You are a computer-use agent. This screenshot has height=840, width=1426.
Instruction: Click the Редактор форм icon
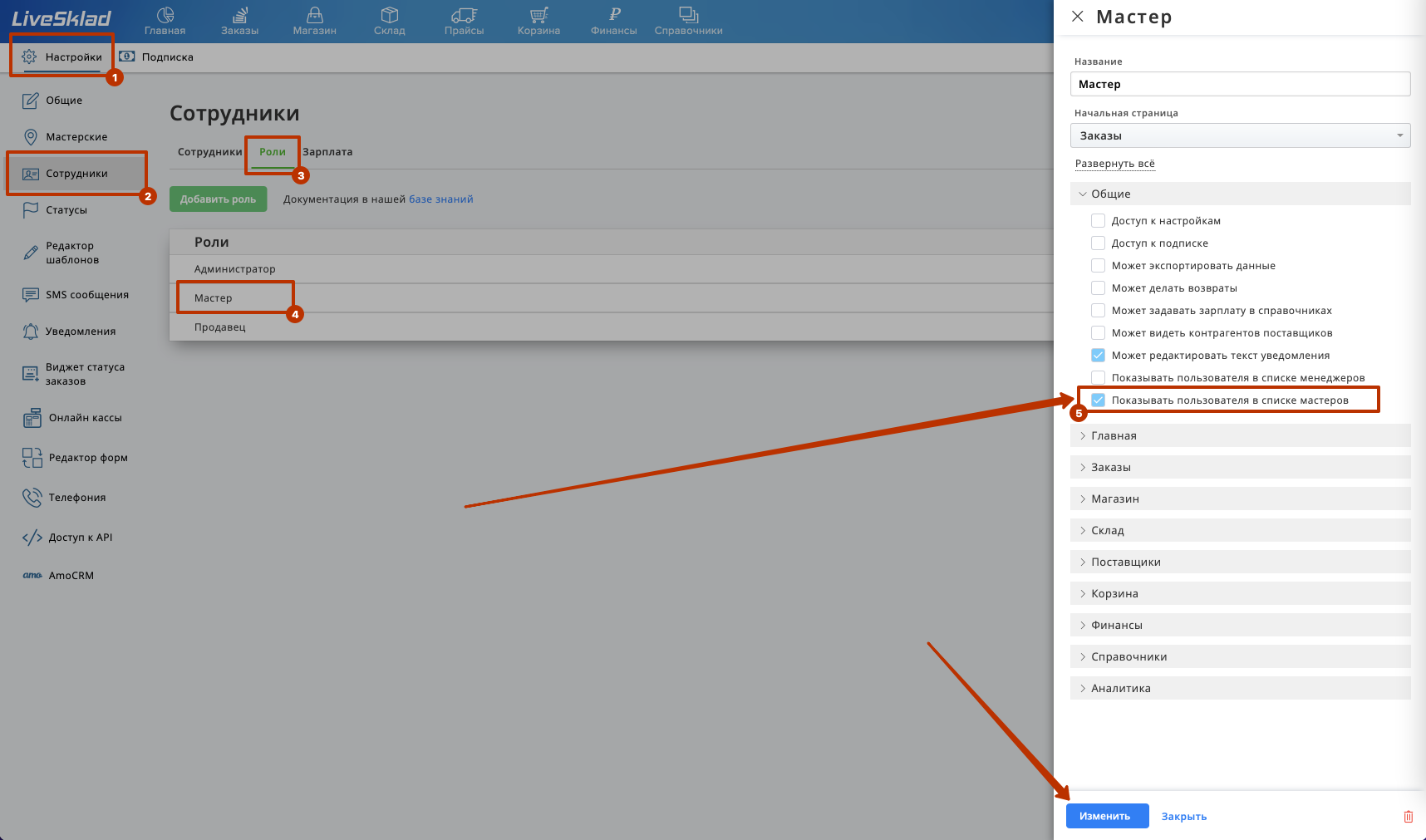32,458
